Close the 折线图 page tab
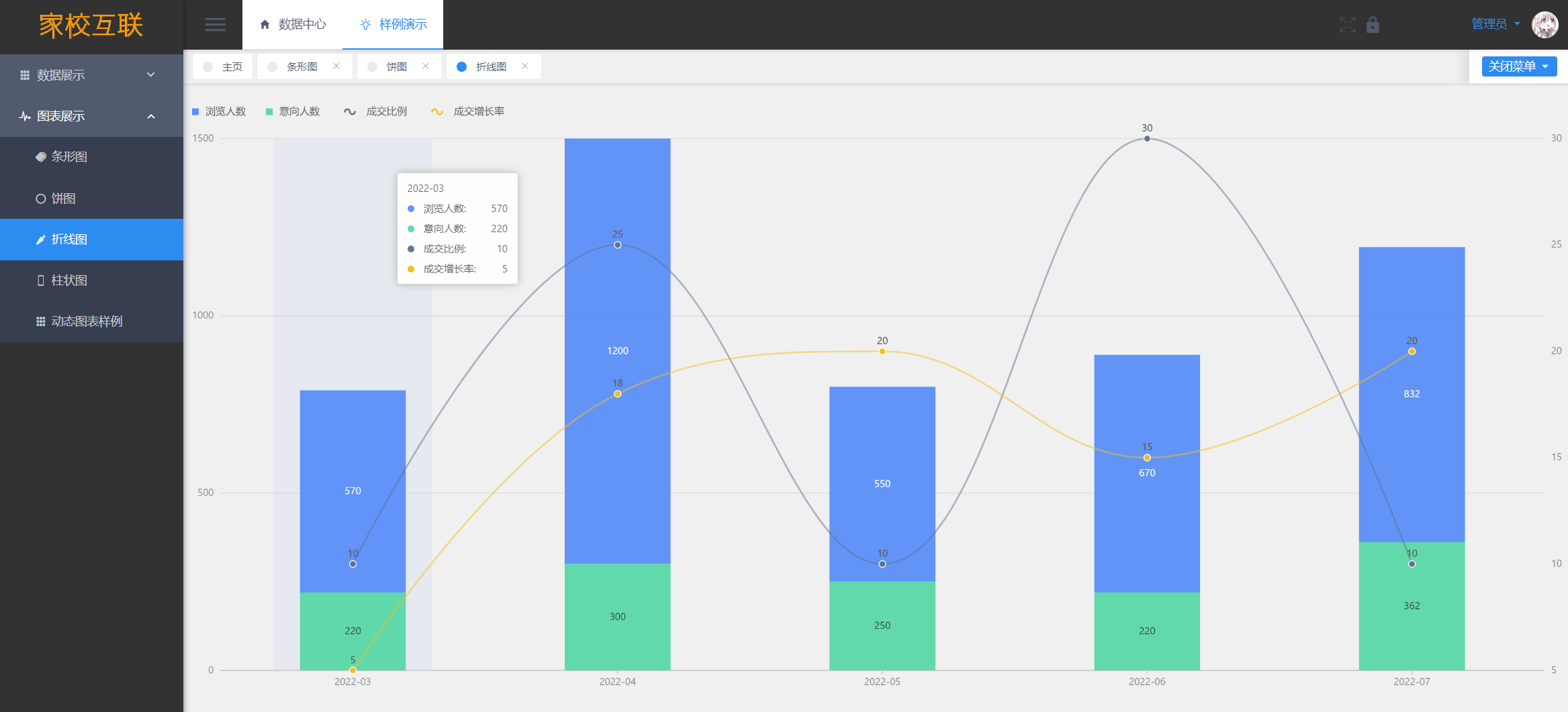1568x712 pixels. (x=525, y=66)
